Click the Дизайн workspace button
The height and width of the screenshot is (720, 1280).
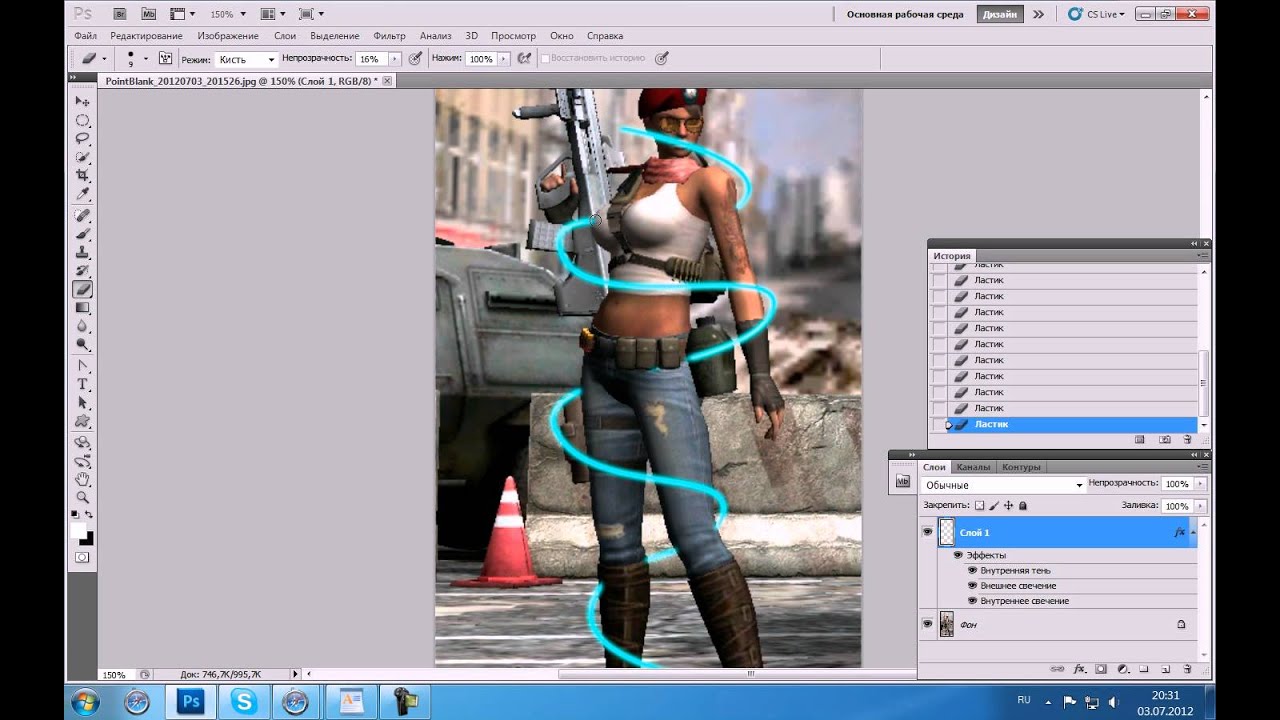pyautogui.click(x=1000, y=14)
